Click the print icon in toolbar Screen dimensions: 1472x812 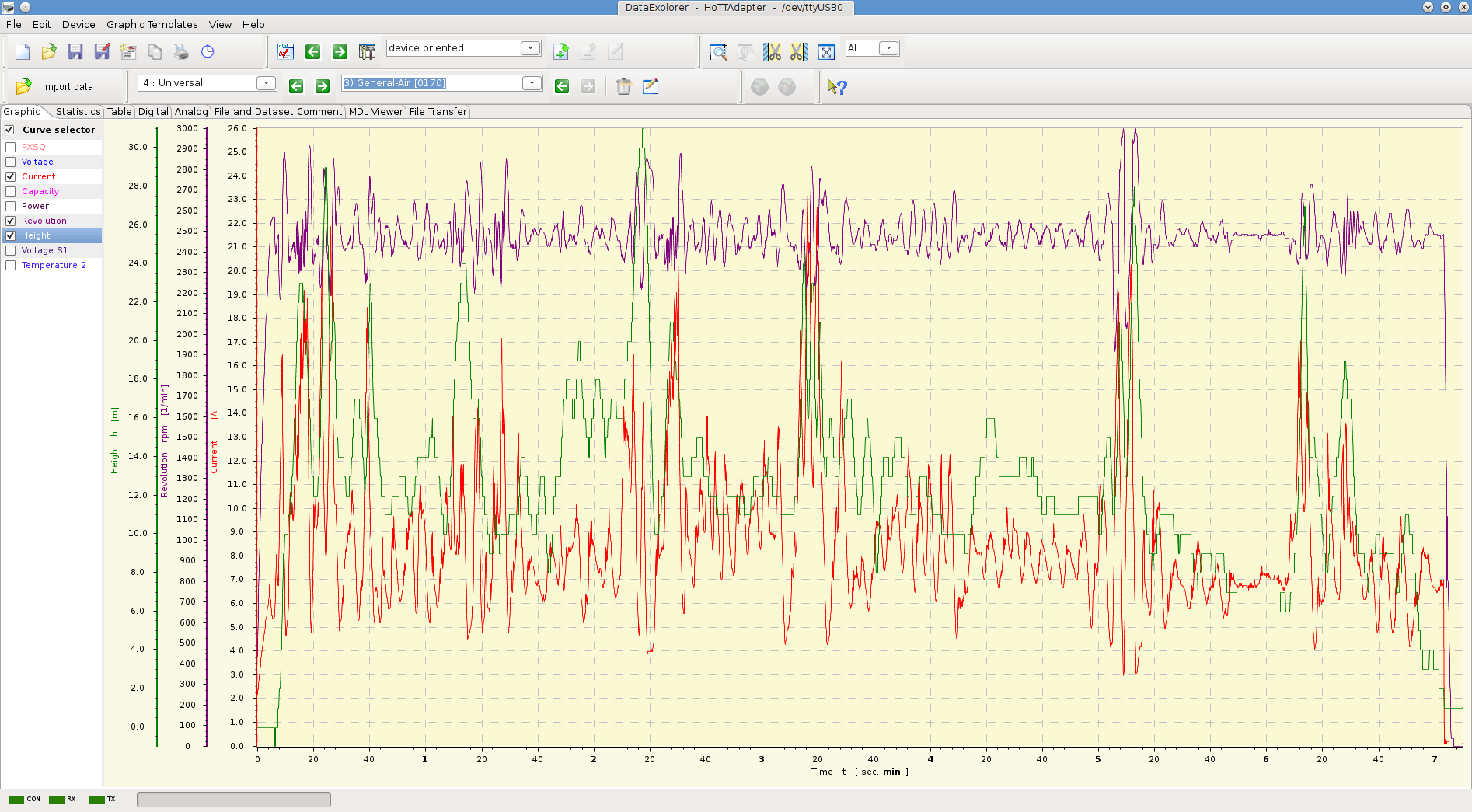tap(181, 52)
